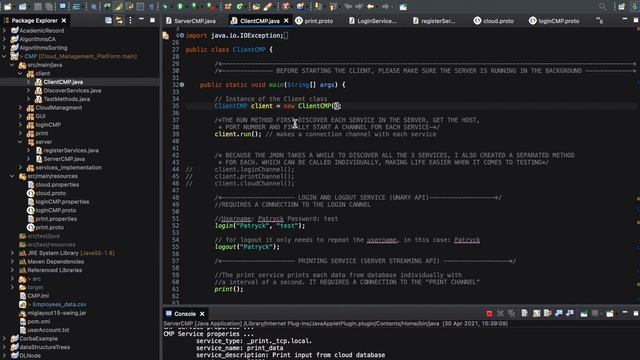Expand the services_implementation package arrow
Screen dimensions: 640x360
20,168
